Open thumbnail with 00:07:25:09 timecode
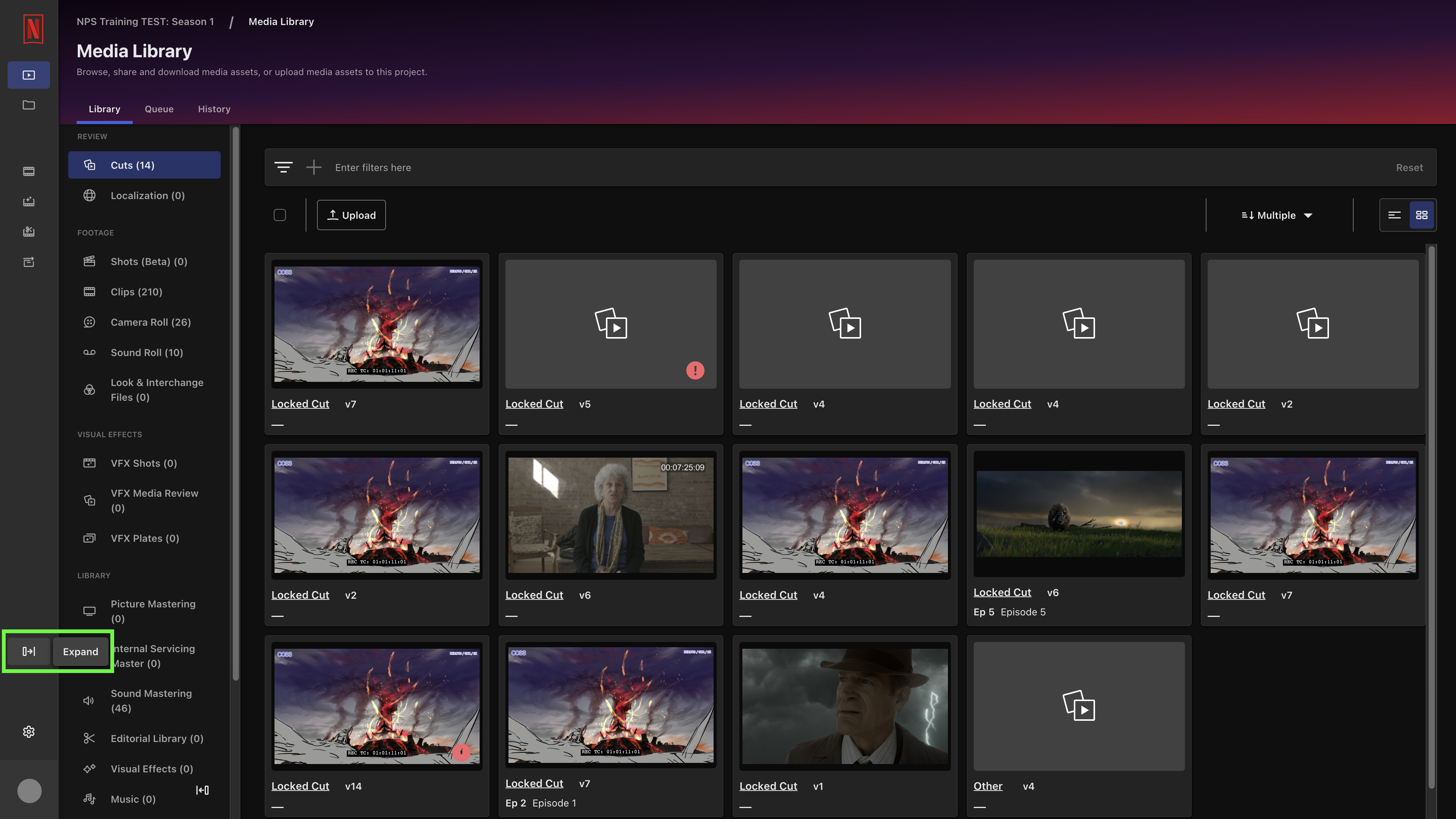The width and height of the screenshot is (1456, 819). [x=610, y=515]
